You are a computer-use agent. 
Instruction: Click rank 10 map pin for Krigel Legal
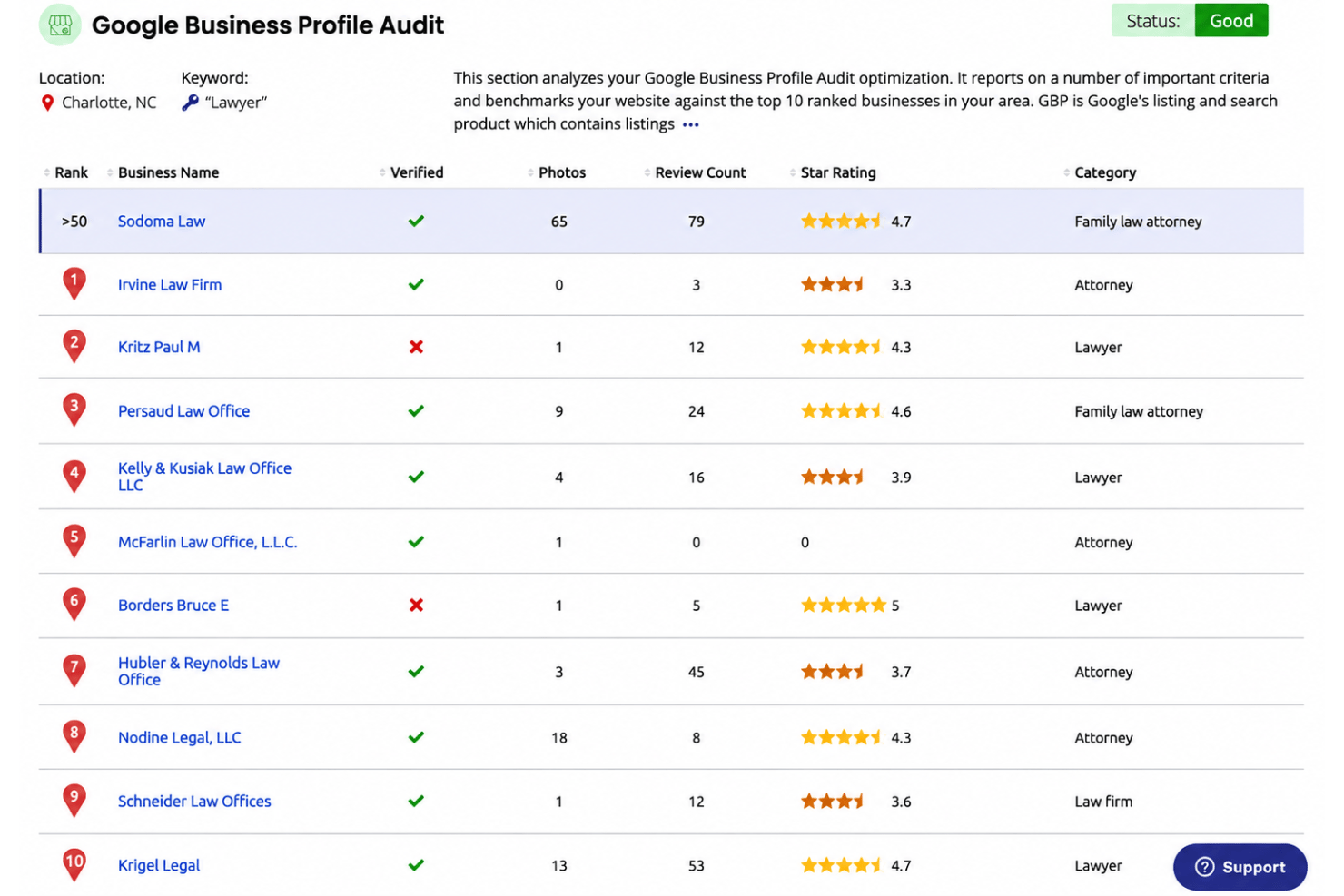74,864
